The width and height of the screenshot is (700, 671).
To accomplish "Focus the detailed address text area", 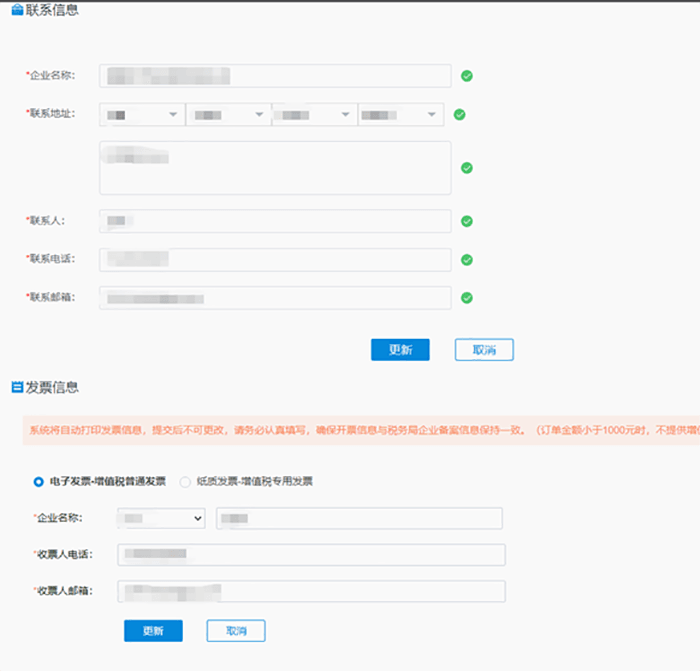I will [275, 168].
